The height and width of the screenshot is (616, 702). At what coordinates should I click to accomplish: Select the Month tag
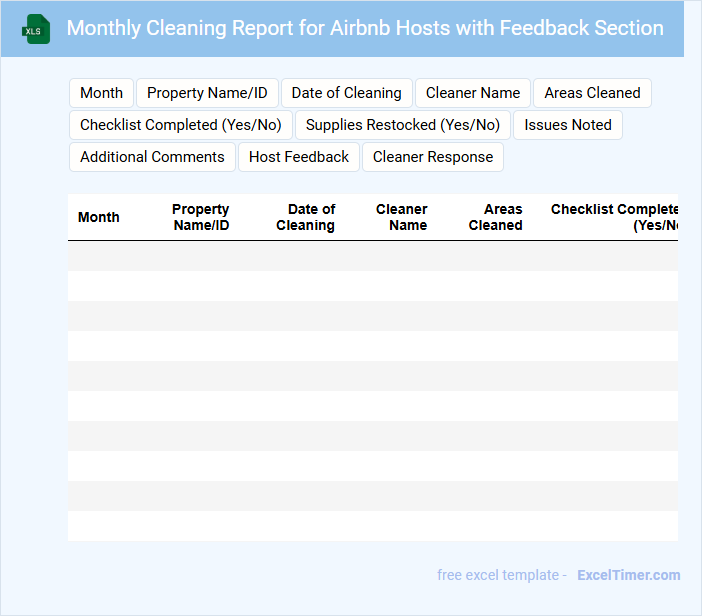pyautogui.click(x=101, y=93)
